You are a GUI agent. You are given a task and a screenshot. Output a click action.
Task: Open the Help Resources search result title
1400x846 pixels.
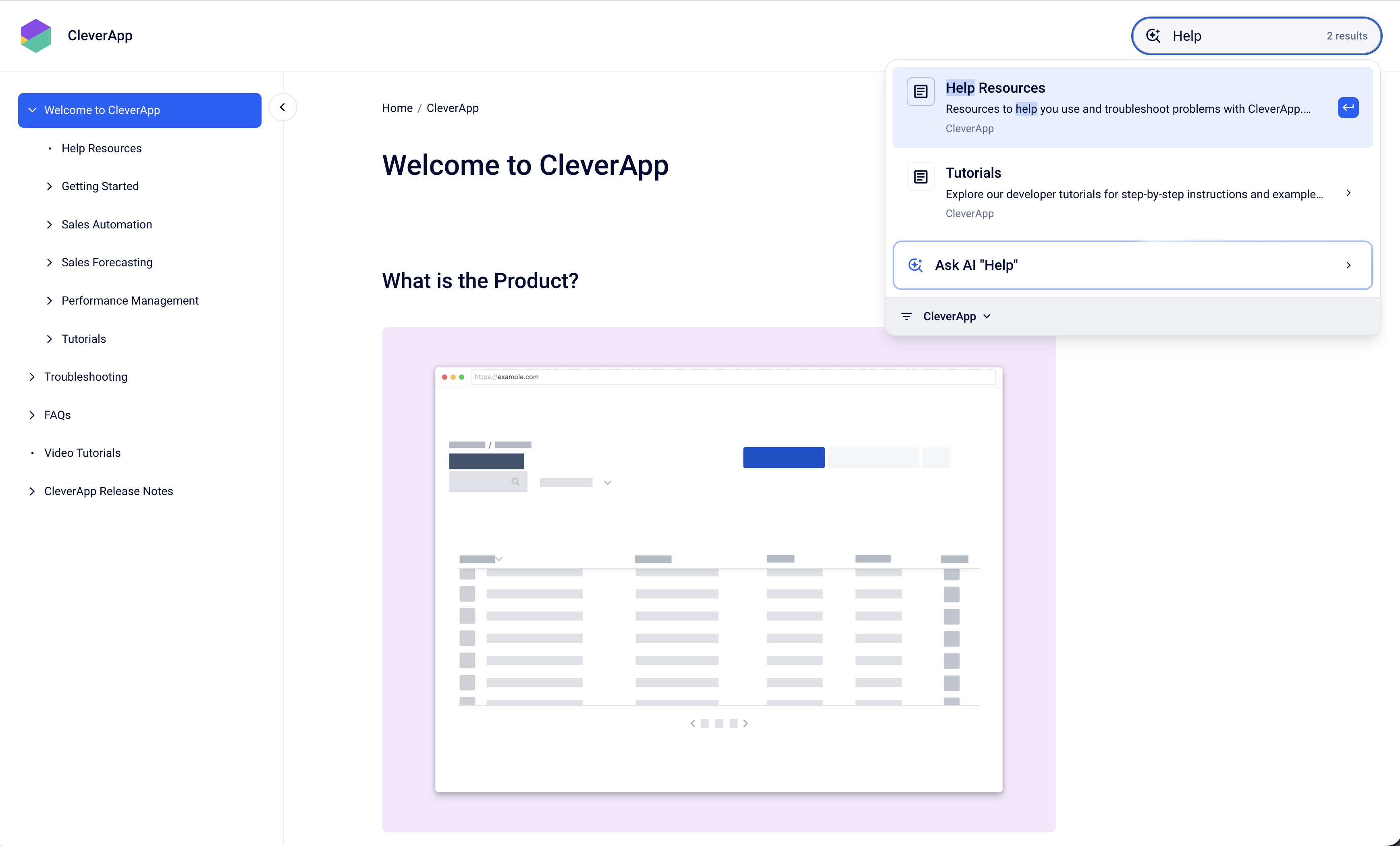[995, 87]
